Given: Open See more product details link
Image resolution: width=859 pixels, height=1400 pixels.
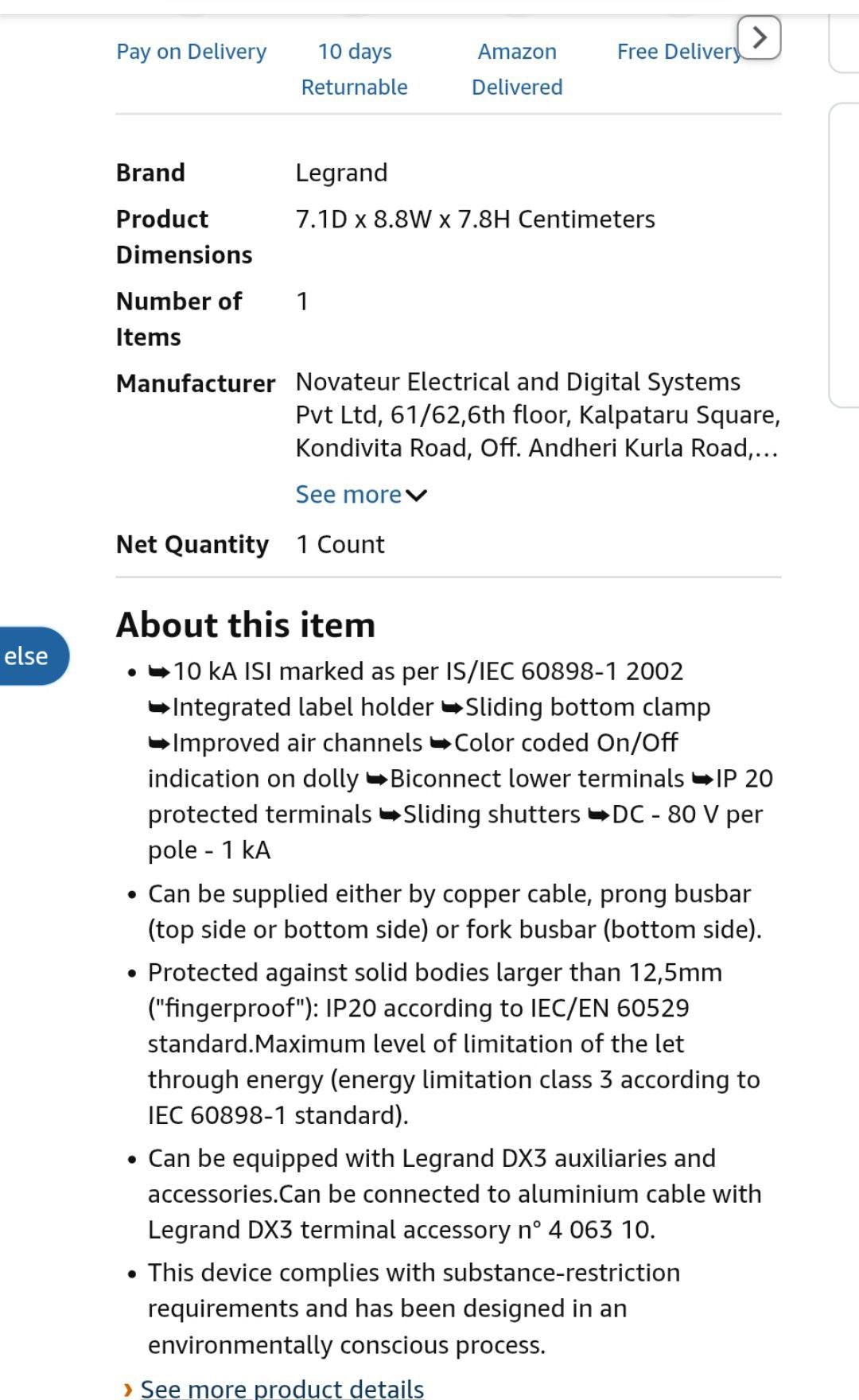Looking at the screenshot, I should tap(282, 1388).
